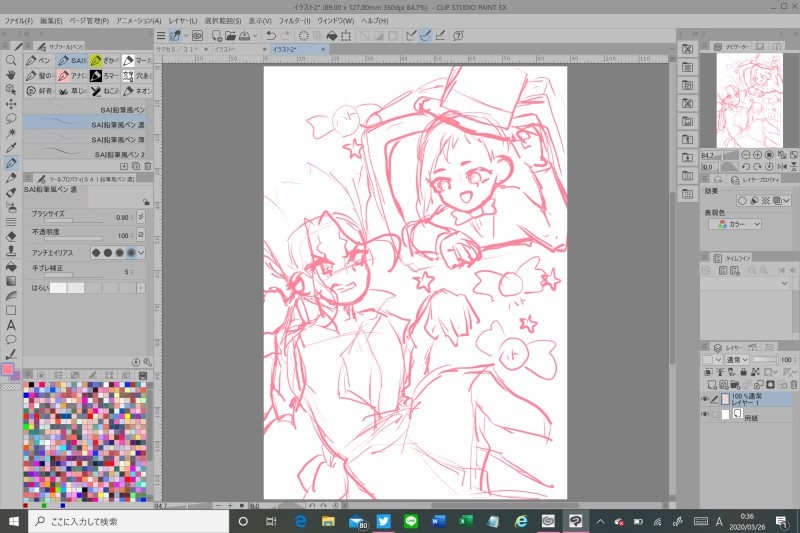The height and width of the screenshot is (533, 800).
Task: Toggle border effect circle in Layer Property
Action: click(x=742, y=201)
